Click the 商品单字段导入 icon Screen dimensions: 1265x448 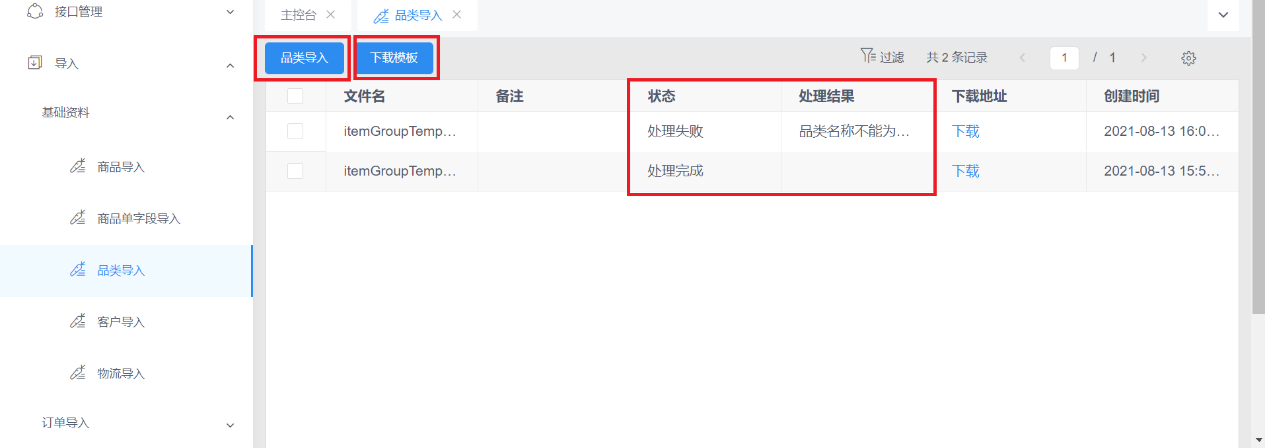[77, 217]
